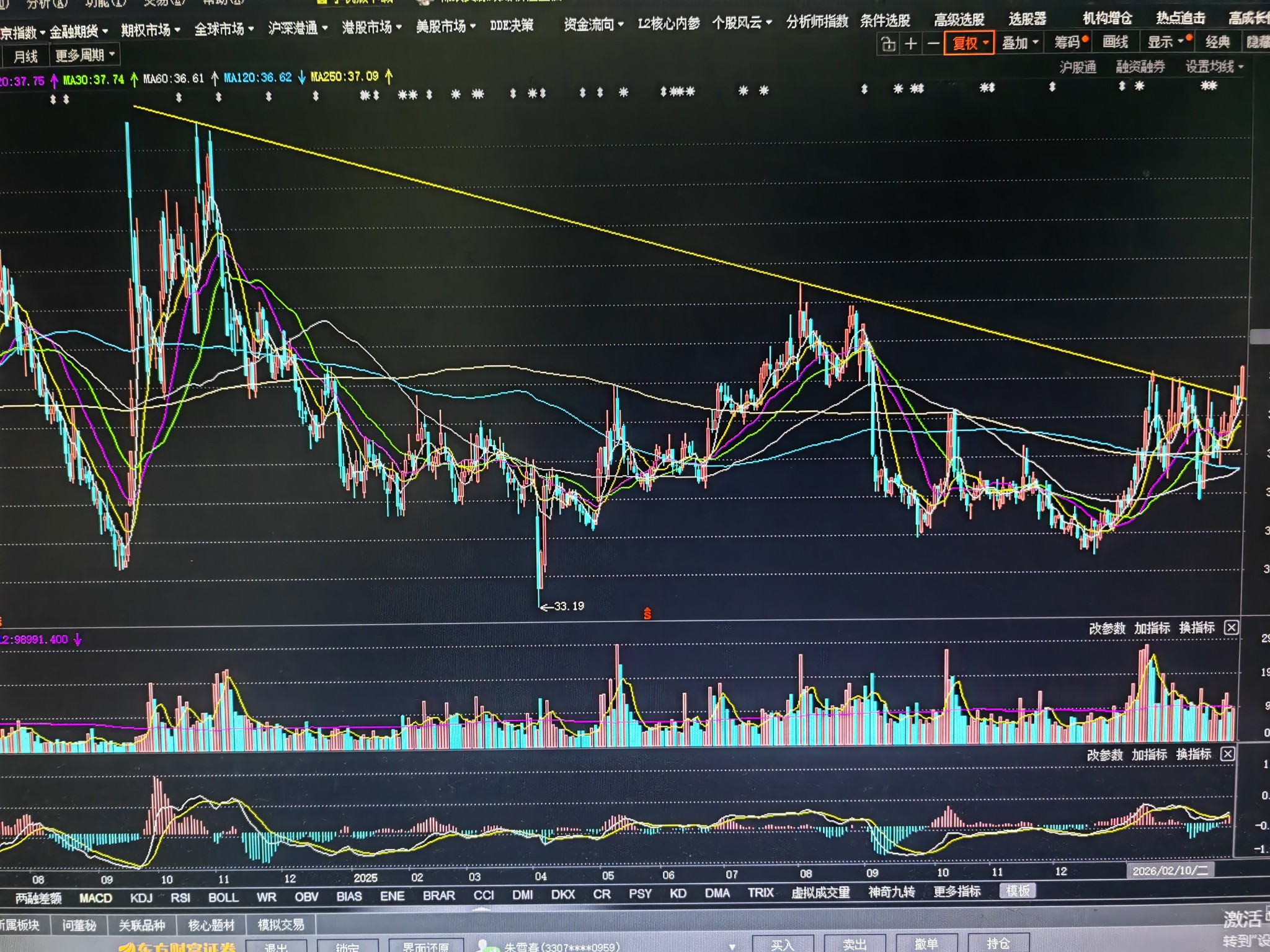Select the KDJ indicator tab
Viewport: 1270px width, 952px height.
point(141,897)
